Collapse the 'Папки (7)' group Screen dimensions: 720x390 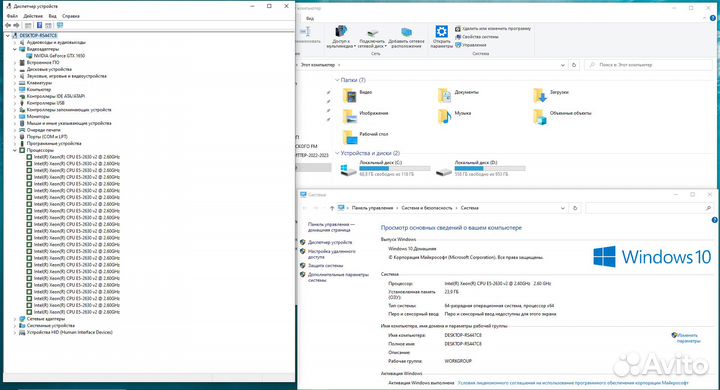337,80
